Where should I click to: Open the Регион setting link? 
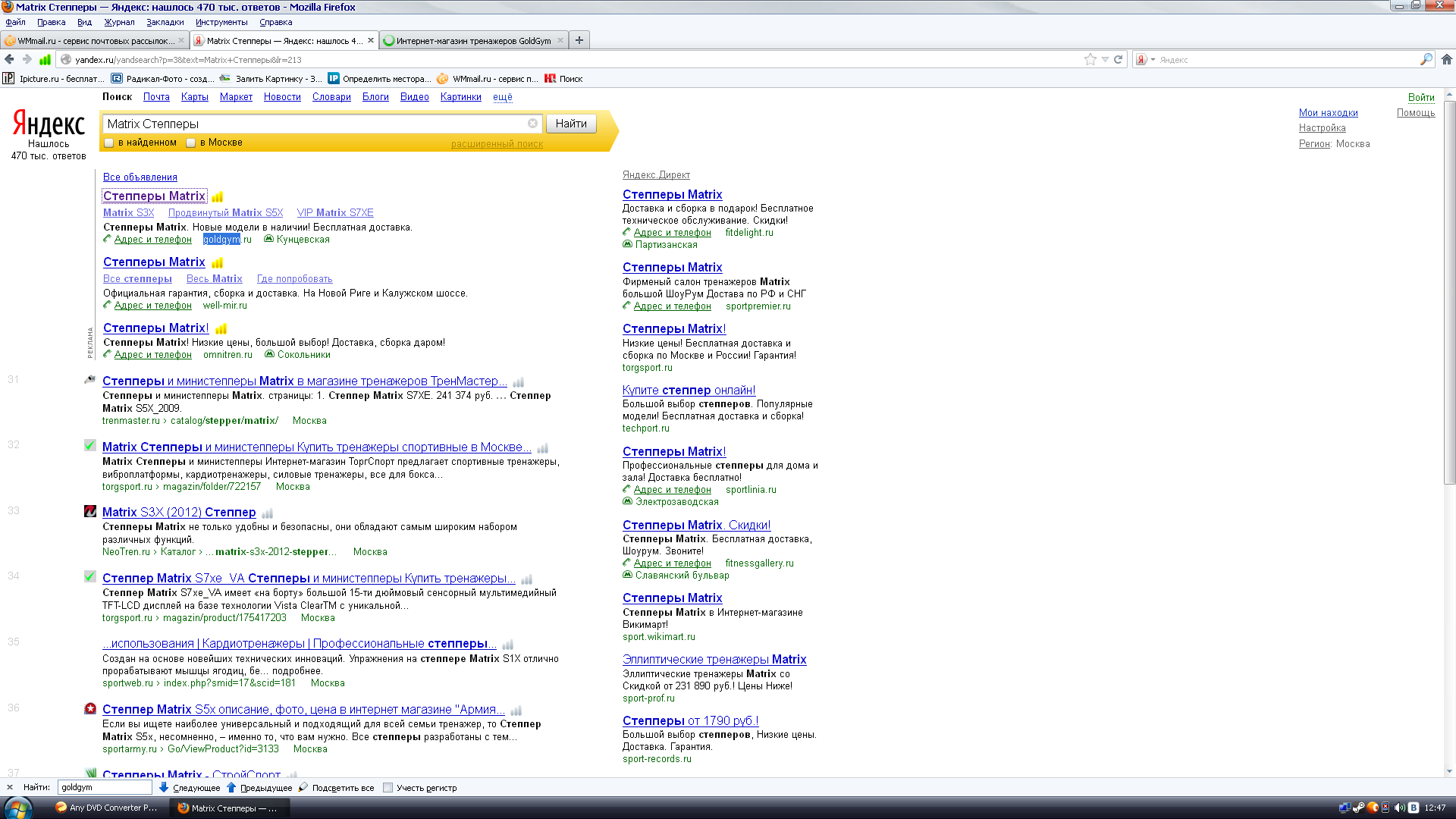[1314, 144]
